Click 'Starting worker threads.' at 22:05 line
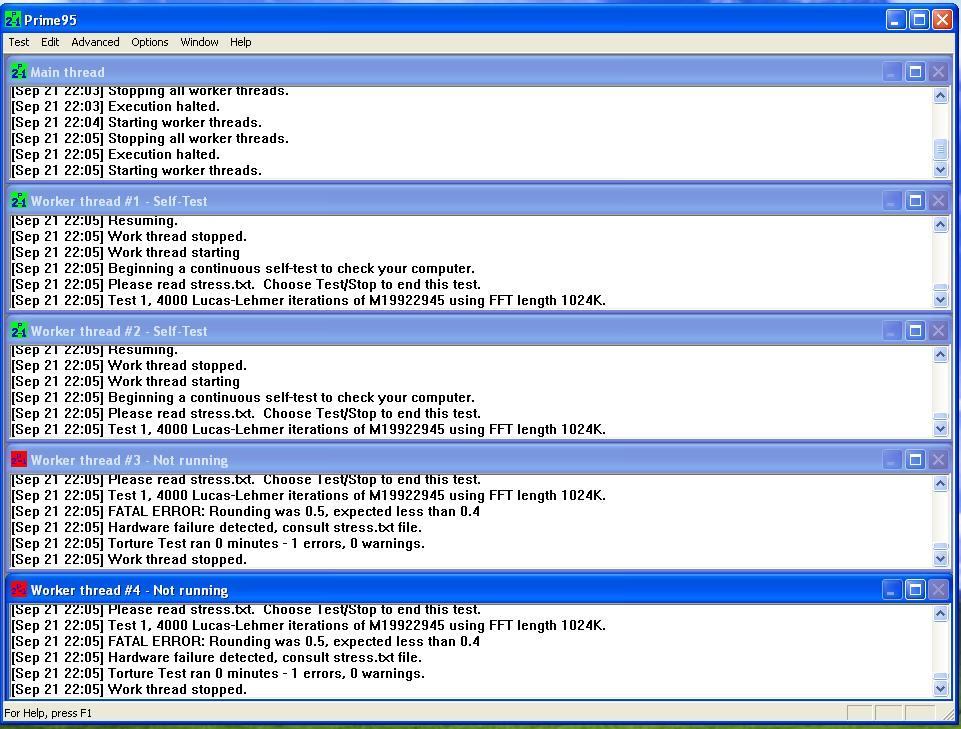Image resolution: width=961 pixels, height=729 pixels. [x=184, y=170]
